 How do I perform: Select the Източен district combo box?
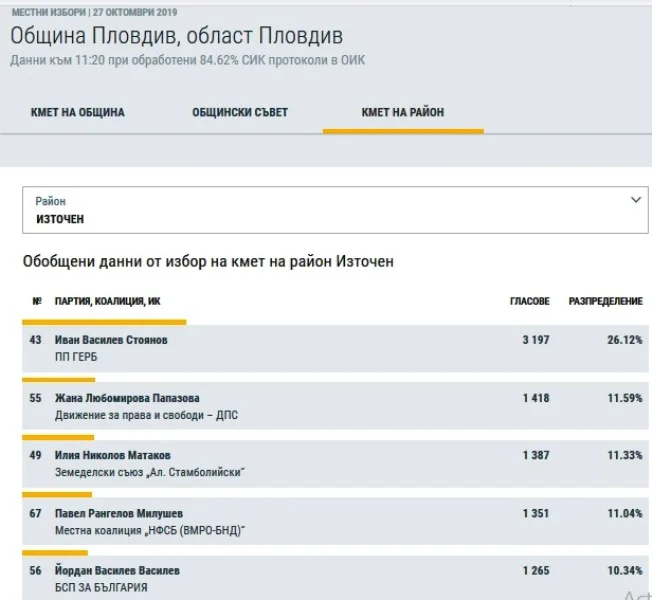point(335,210)
